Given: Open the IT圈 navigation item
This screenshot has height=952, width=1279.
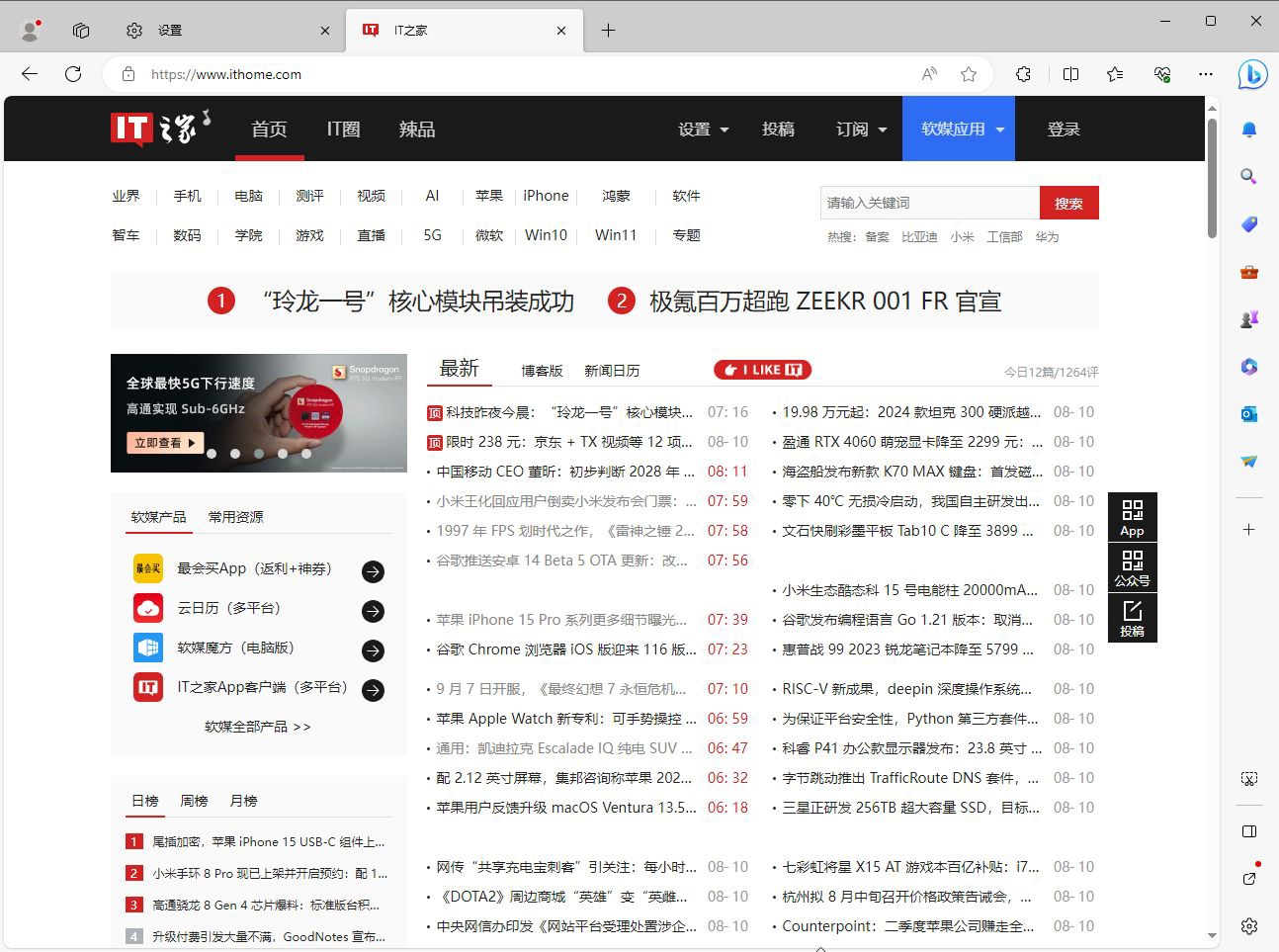Looking at the screenshot, I should tap(344, 129).
